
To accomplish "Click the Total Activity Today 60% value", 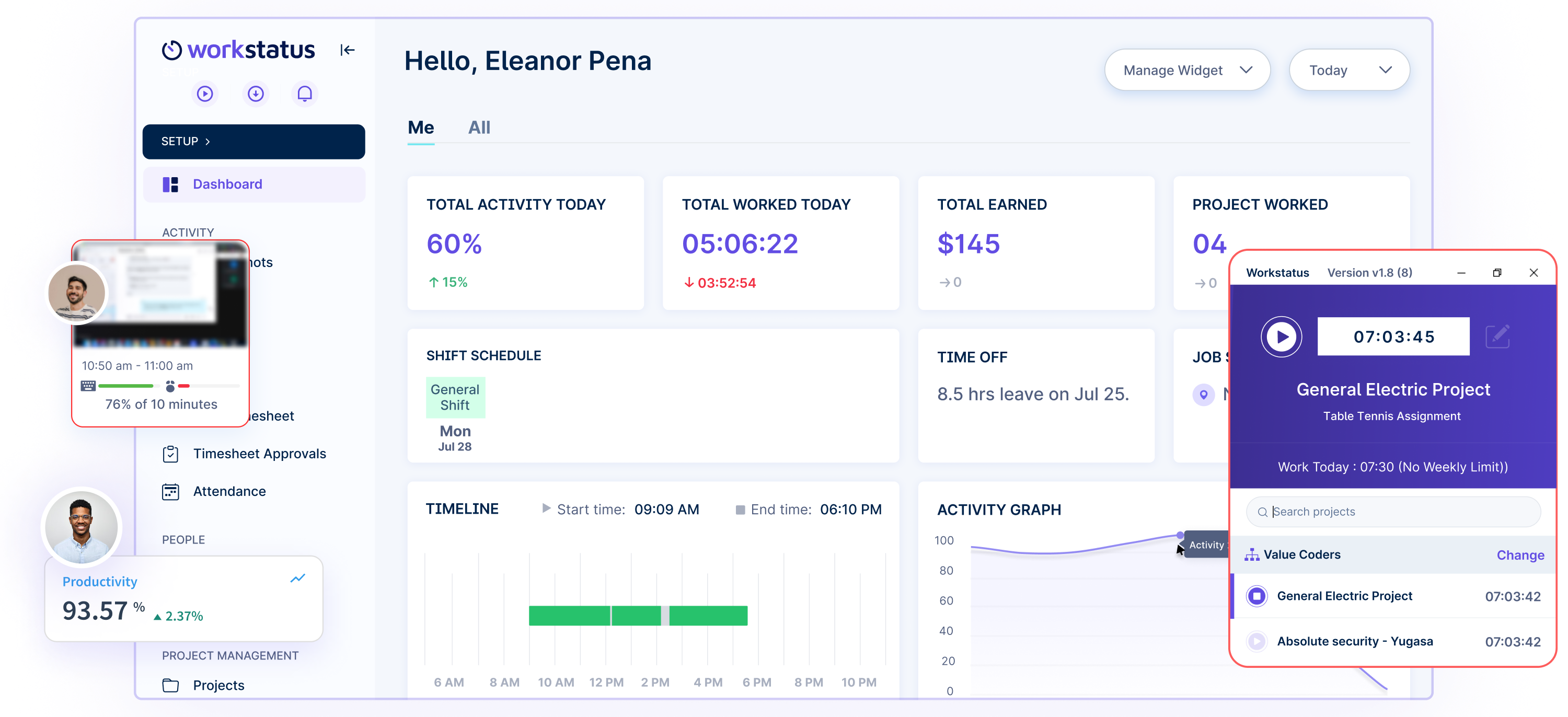I will [454, 244].
